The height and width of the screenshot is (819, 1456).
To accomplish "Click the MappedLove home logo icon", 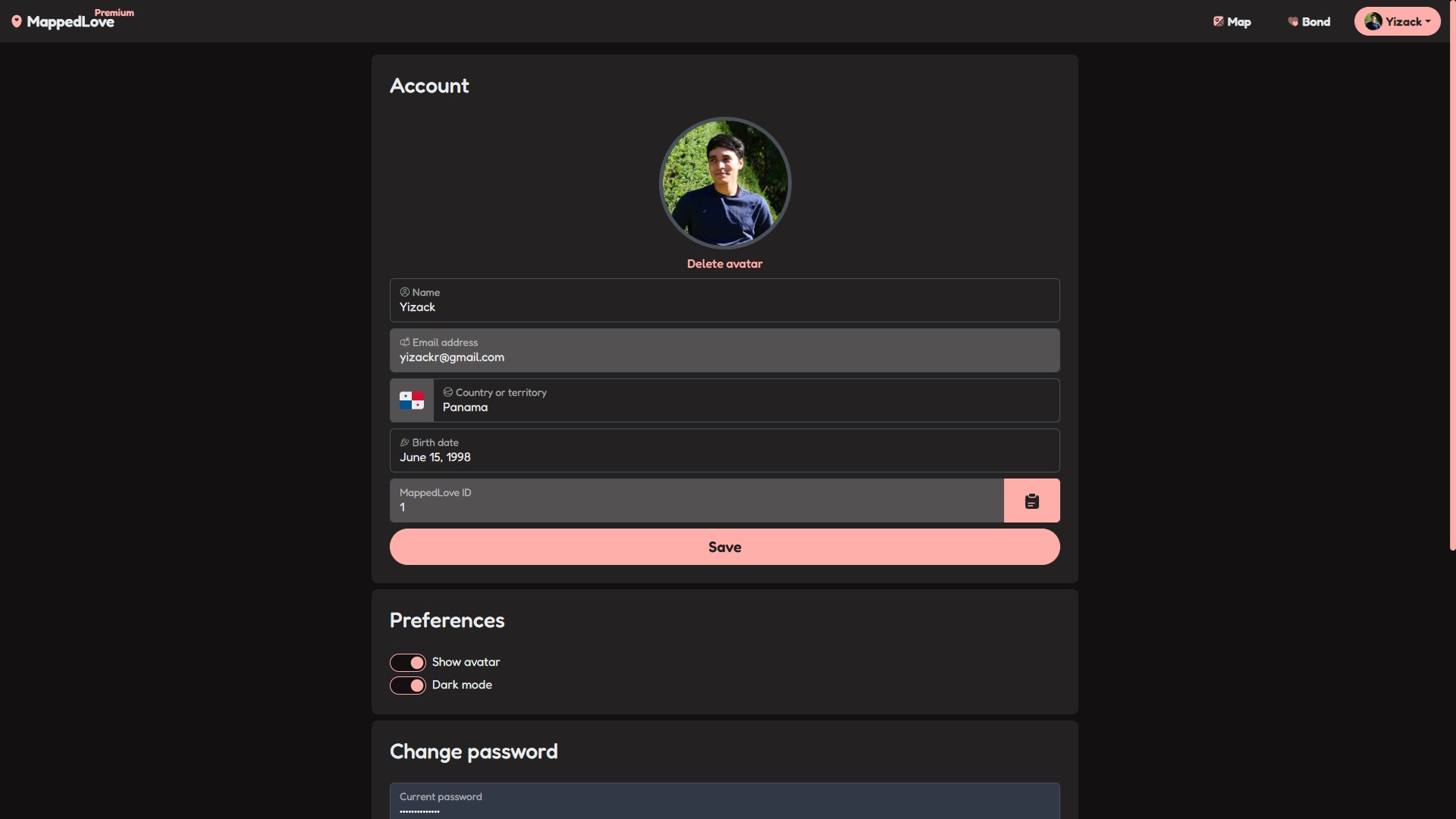I will click(17, 21).
